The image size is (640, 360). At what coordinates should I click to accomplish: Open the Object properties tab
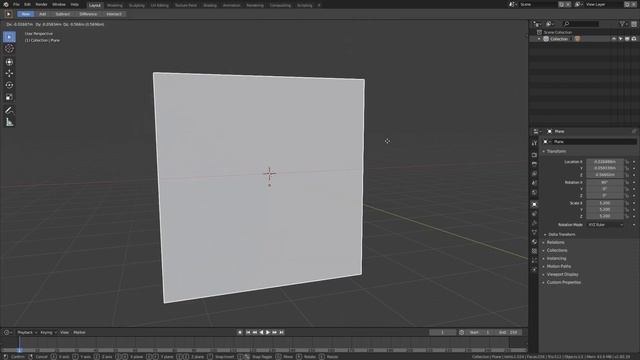pyautogui.click(x=534, y=204)
